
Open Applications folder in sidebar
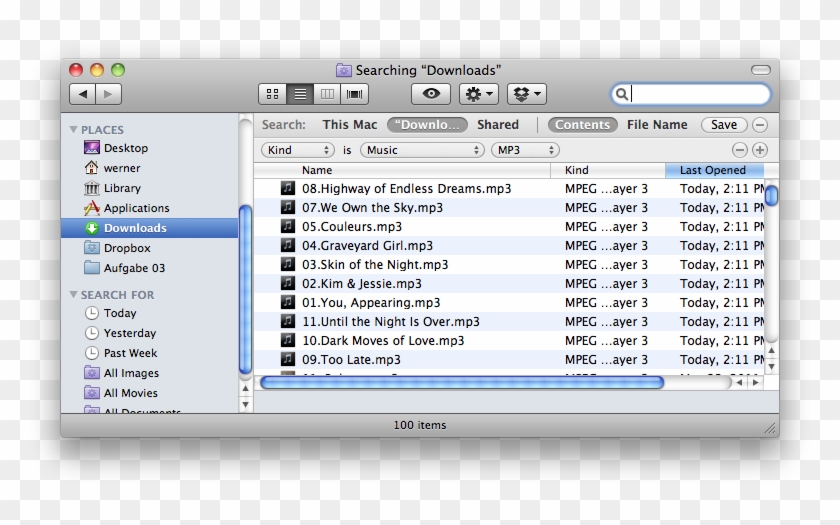[x=136, y=208]
